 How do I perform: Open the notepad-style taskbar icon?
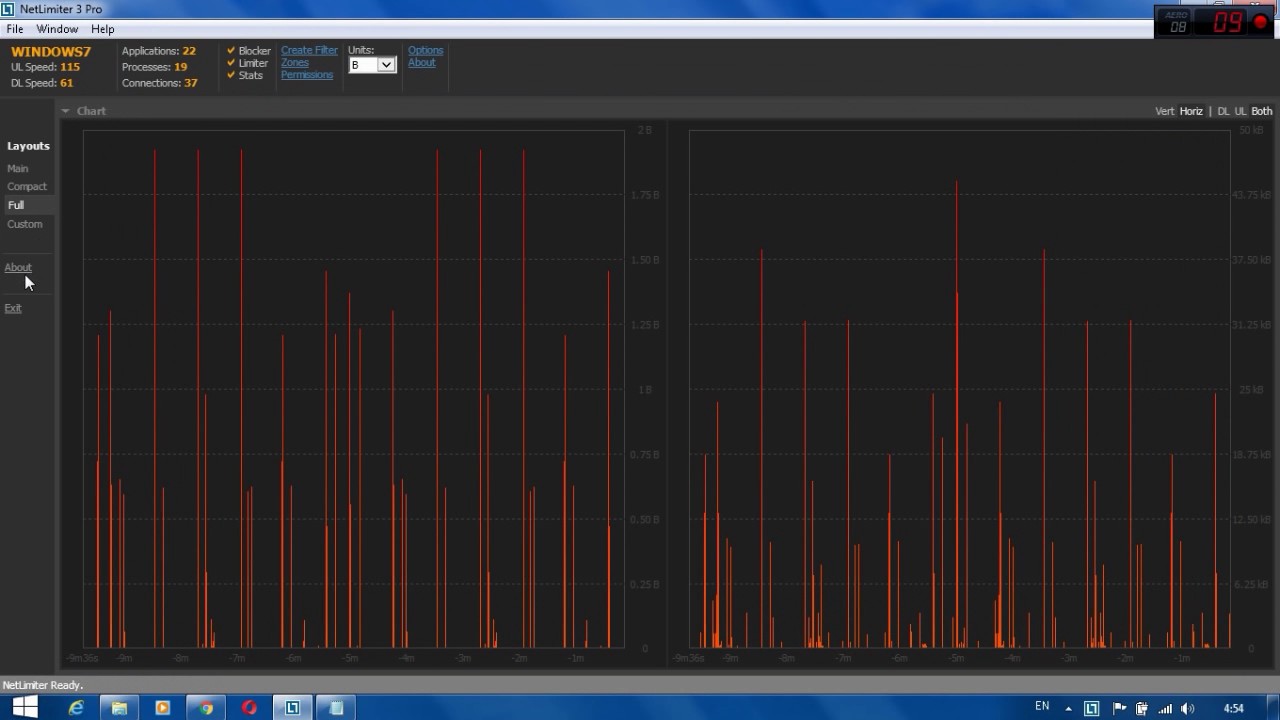[x=336, y=708]
